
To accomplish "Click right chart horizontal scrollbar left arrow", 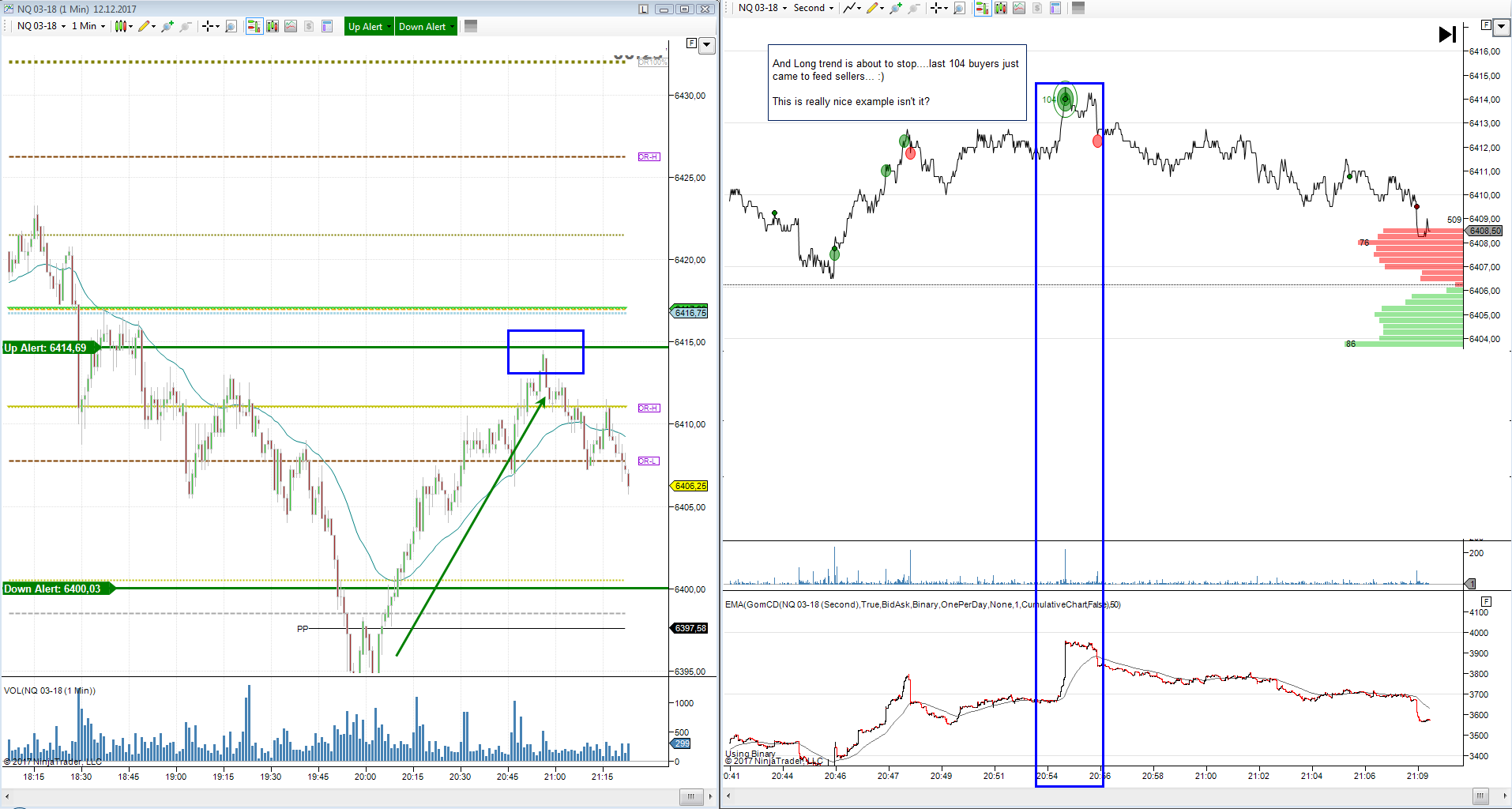I will 728,796.
